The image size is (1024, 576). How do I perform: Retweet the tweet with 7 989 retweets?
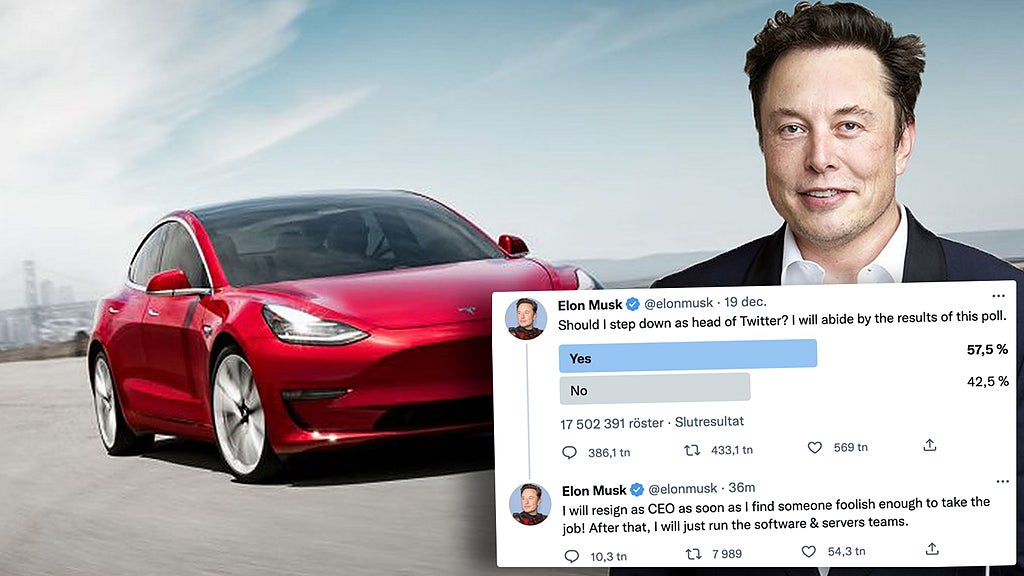[x=694, y=554]
